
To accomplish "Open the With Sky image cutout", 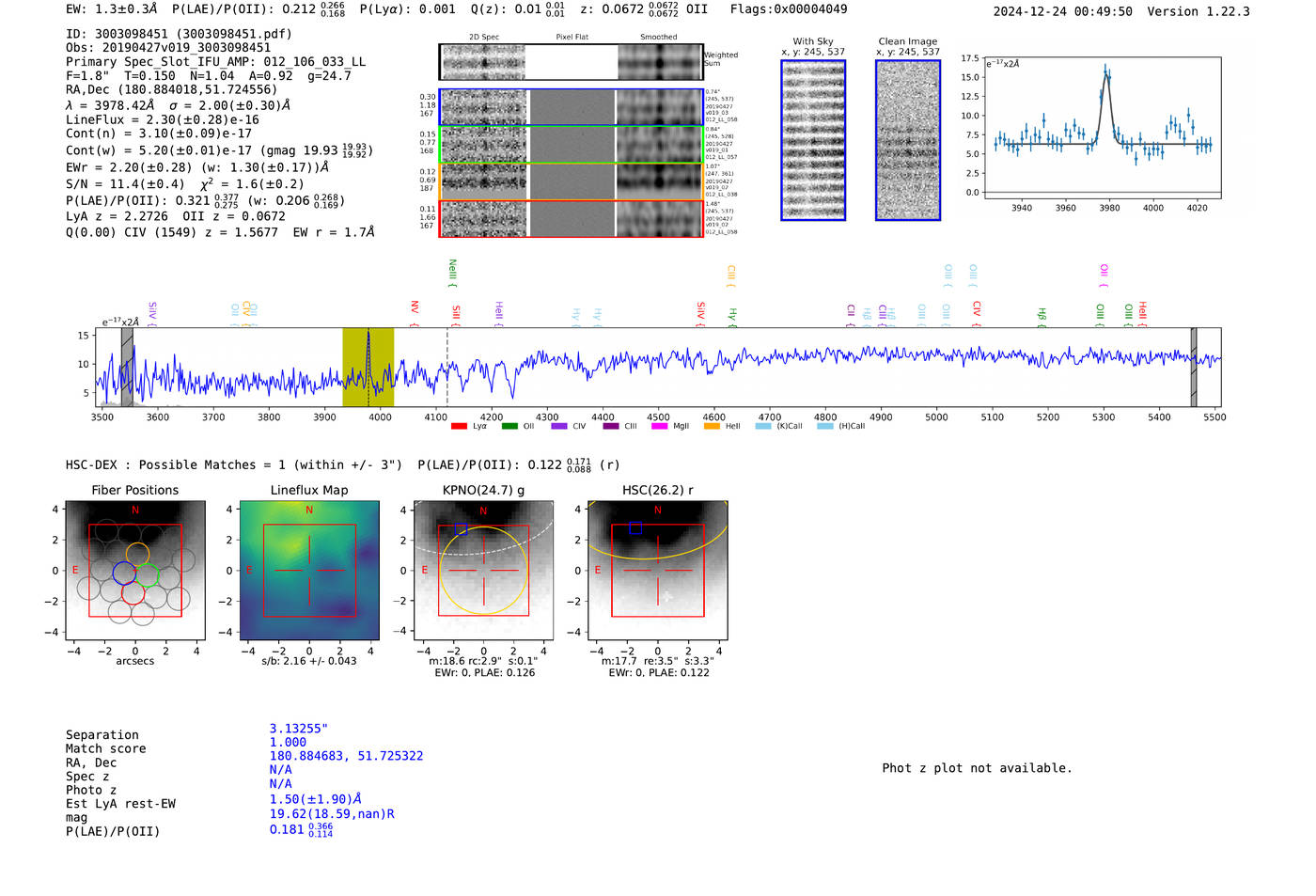I will coord(813,140).
